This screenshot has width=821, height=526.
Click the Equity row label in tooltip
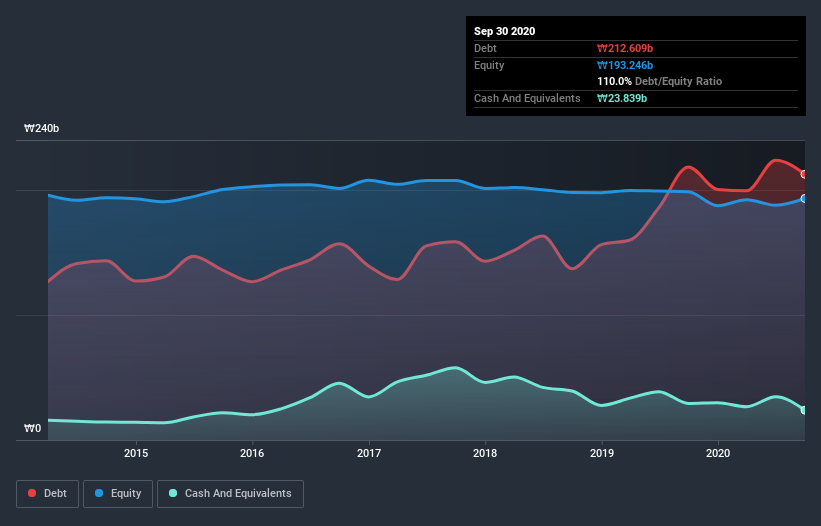tap(489, 65)
